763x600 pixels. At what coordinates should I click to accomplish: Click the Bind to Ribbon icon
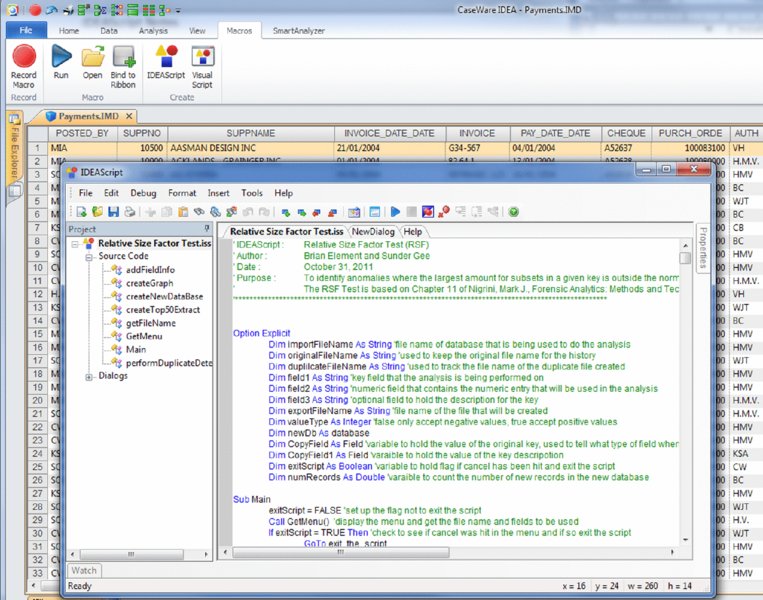(123, 66)
